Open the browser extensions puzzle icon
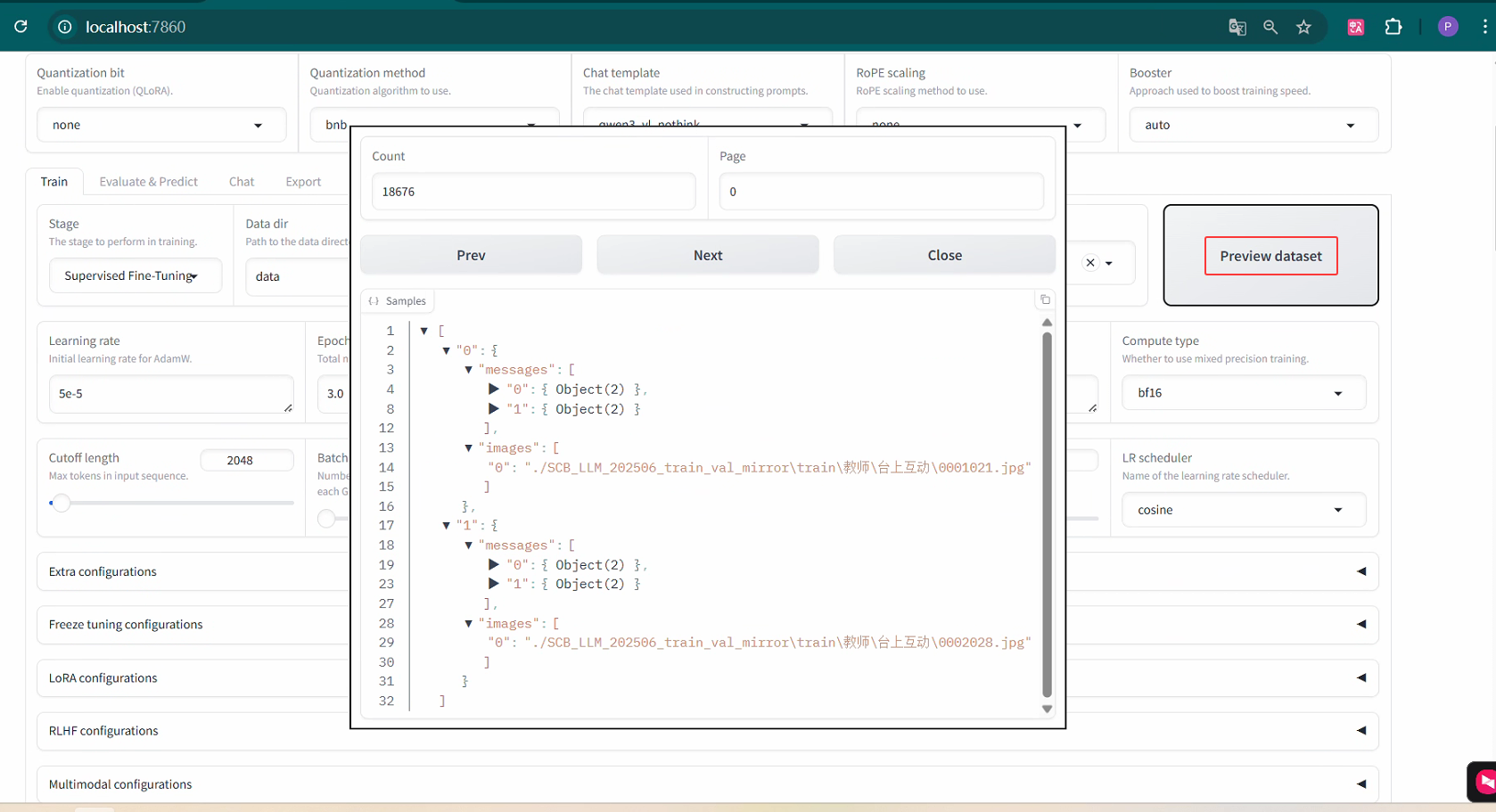The height and width of the screenshot is (812, 1496). [1393, 27]
